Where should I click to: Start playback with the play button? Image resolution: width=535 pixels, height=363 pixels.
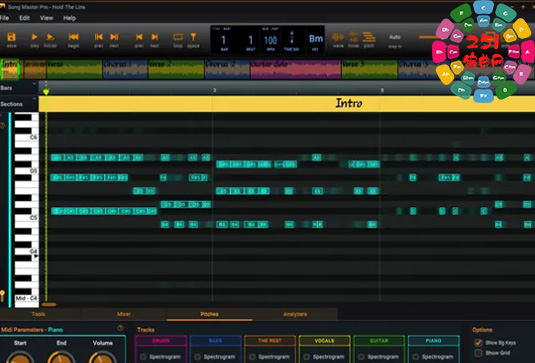click(x=34, y=37)
